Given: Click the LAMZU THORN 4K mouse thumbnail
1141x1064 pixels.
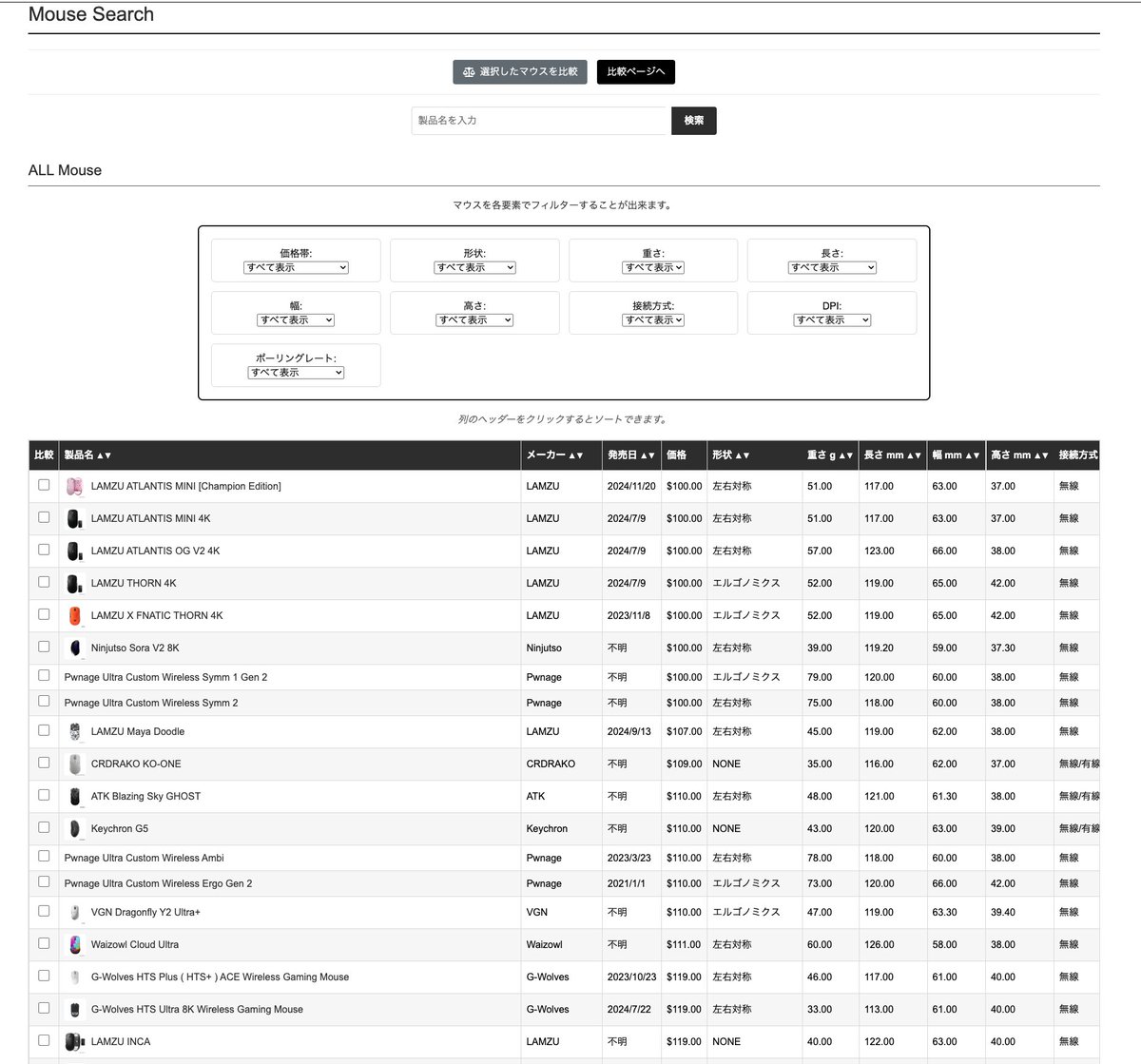Looking at the screenshot, I should pos(74,584).
